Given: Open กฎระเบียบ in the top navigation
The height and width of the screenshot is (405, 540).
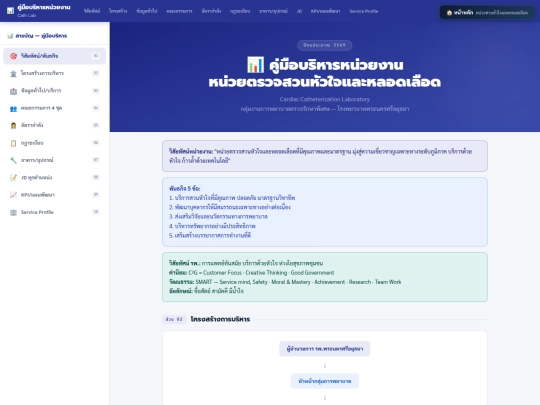Looking at the screenshot, I should point(240,11).
